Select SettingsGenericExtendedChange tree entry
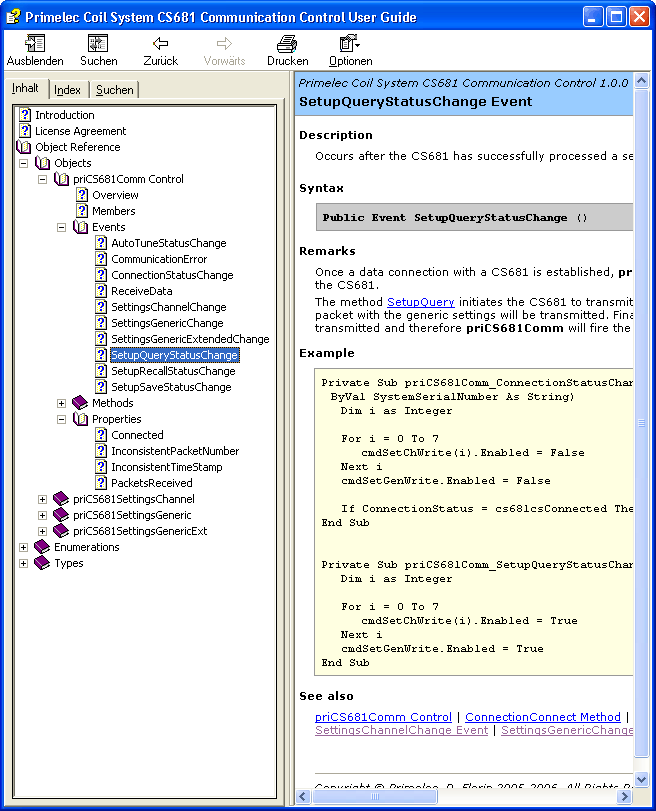Screen dimensions: 656x811 click(x=190, y=339)
